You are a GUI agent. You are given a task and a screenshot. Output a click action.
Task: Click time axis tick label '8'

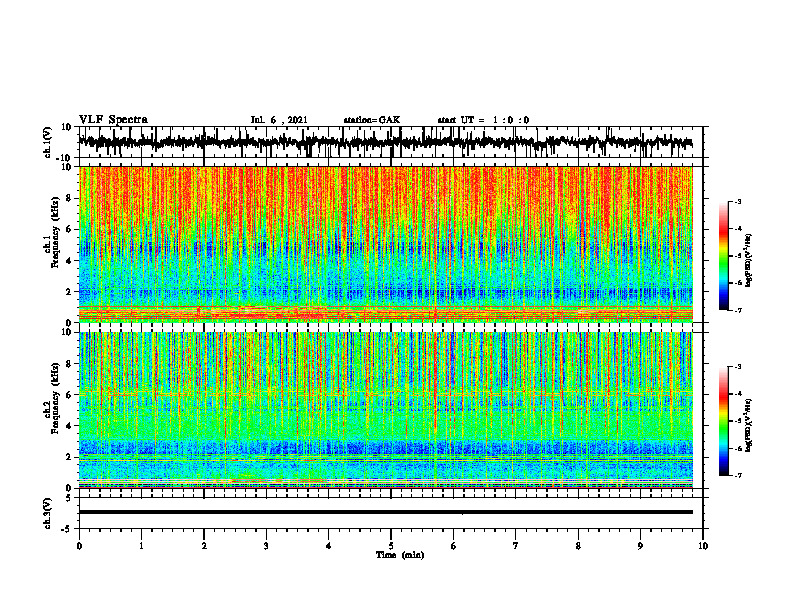point(578,546)
